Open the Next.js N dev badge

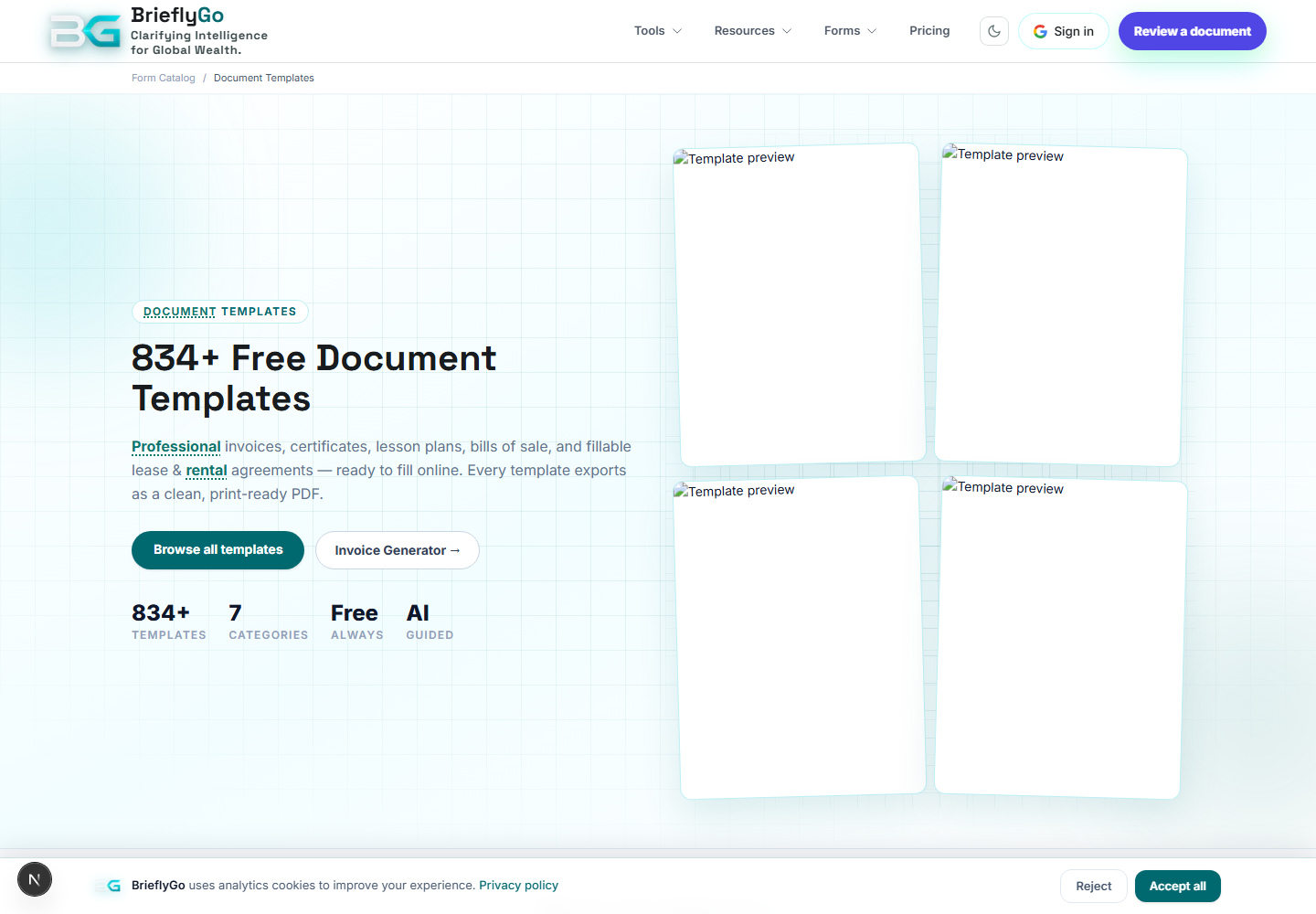click(x=35, y=879)
